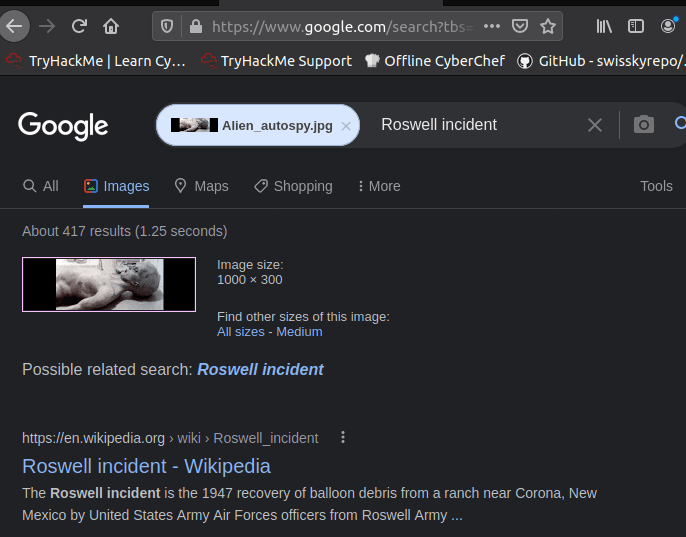Open search Tools
The width and height of the screenshot is (686, 537).
pyautogui.click(x=656, y=186)
